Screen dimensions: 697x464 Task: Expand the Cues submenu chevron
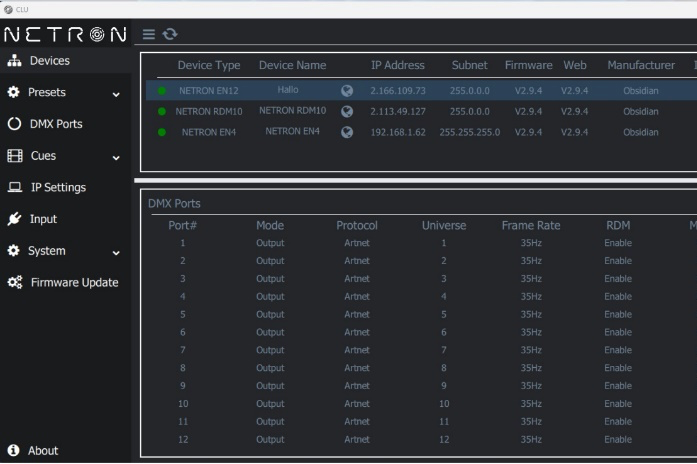[x=116, y=158]
